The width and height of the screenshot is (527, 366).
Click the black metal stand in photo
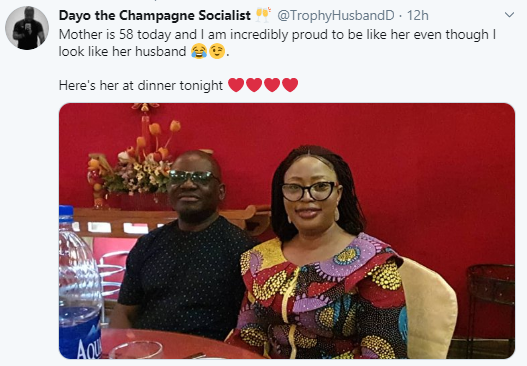click(491, 304)
